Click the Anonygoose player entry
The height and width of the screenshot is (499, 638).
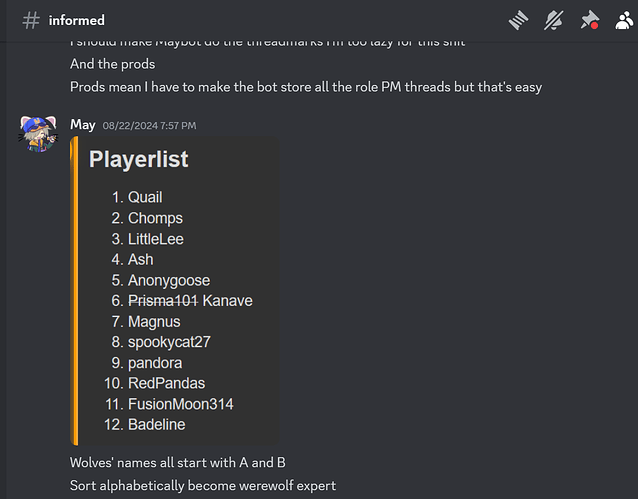point(169,280)
